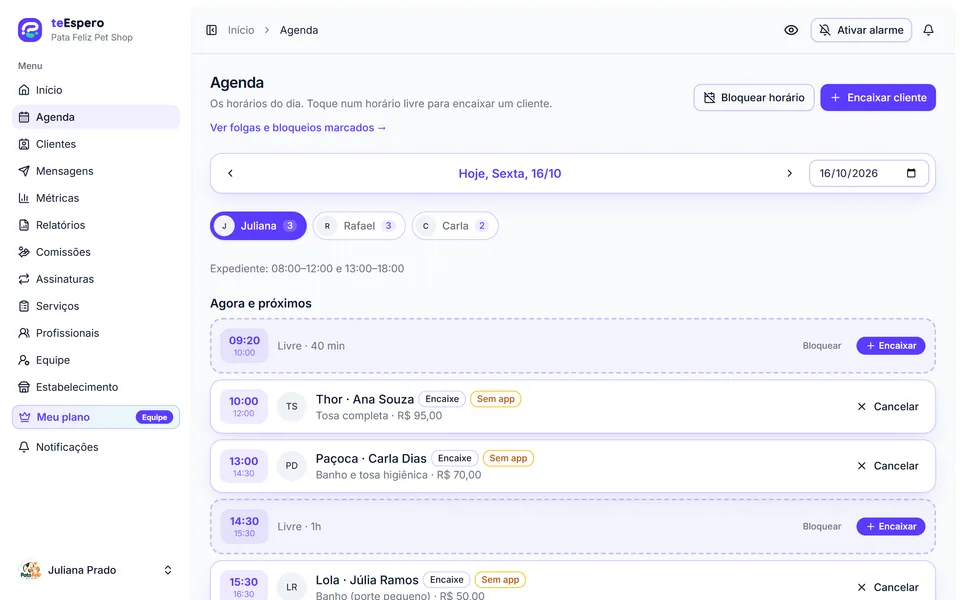
Task: Click the Encaixar cliente button
Action: (x=877, y=97)
